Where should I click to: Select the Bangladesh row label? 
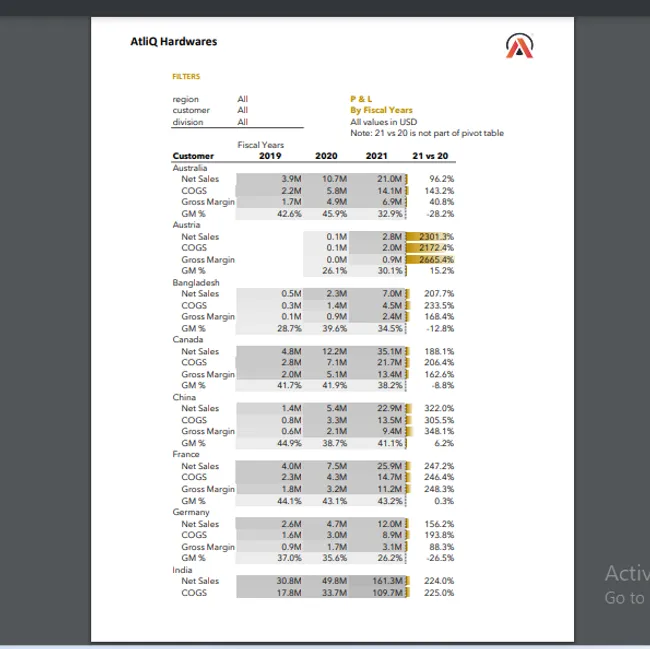pos(196,283)
